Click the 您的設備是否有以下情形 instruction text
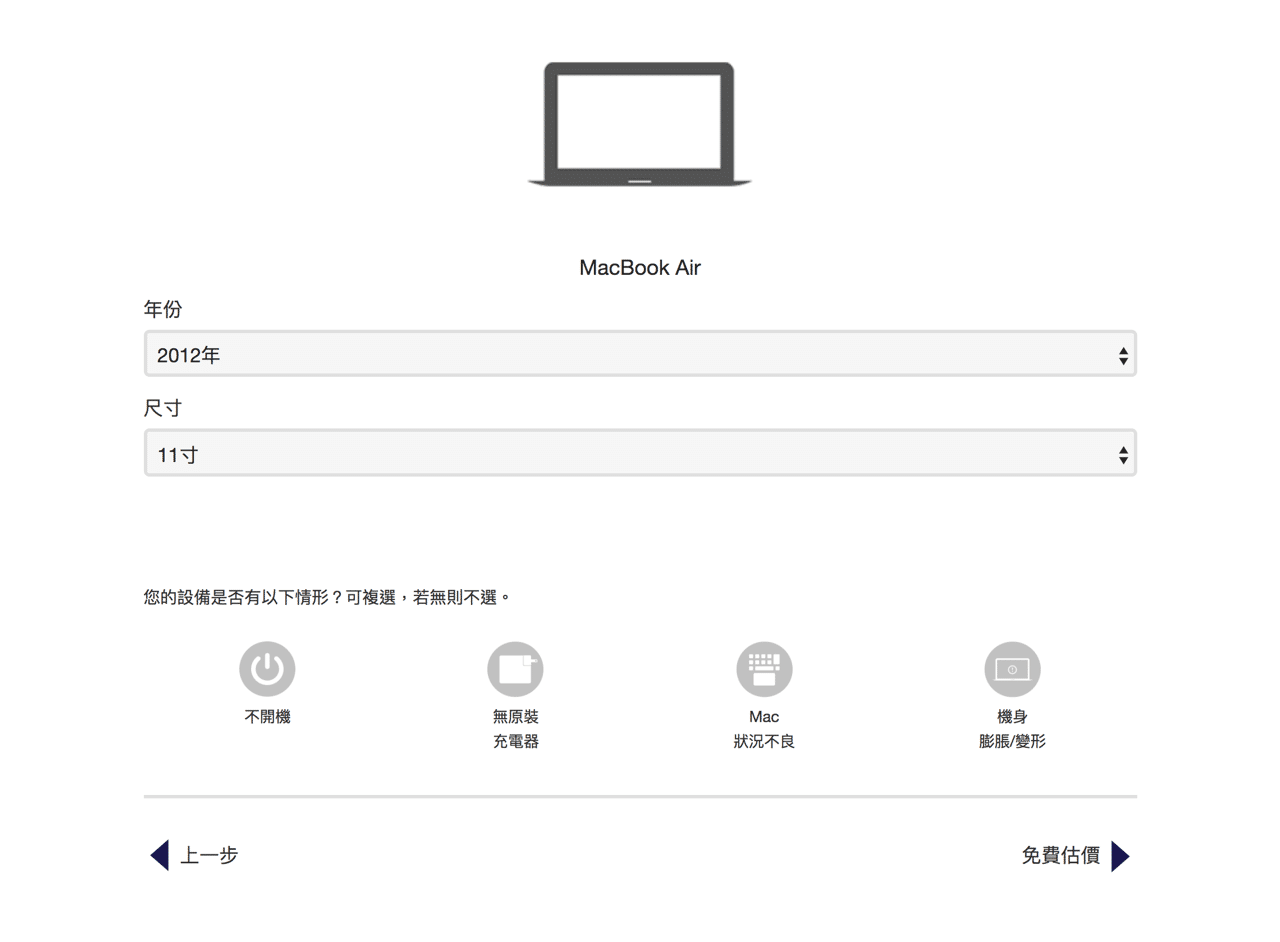The height and width of the screenshot is (942, 1280). [328, 598]
